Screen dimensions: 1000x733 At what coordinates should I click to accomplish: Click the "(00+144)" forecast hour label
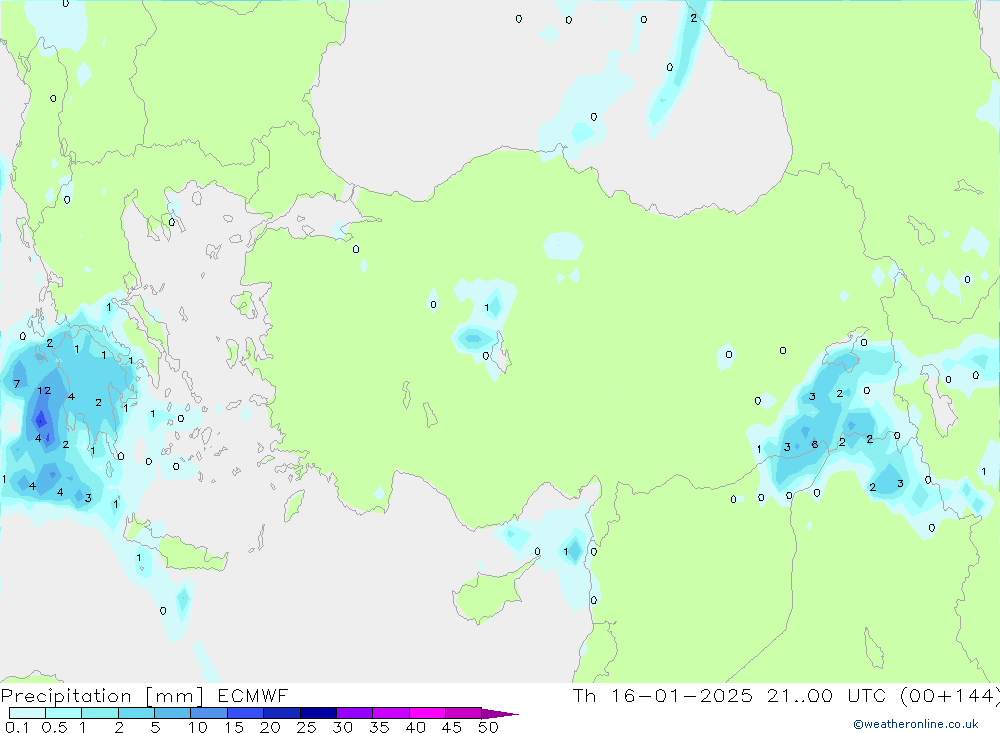click(x=949, y=696)
